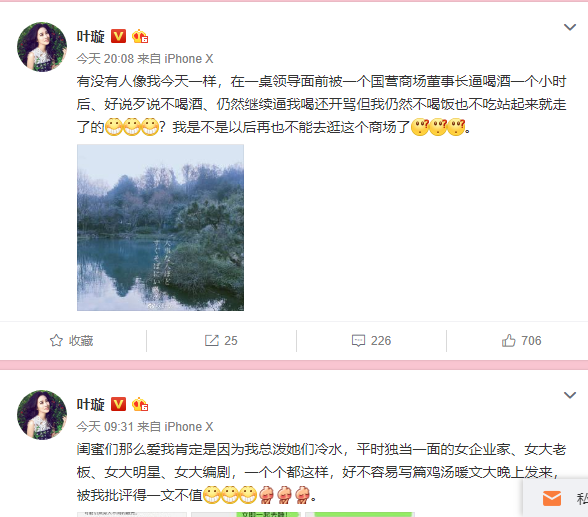The image size is (588, 517).
Task: Open private message envelope icon
Action: (x=552, y=499)
